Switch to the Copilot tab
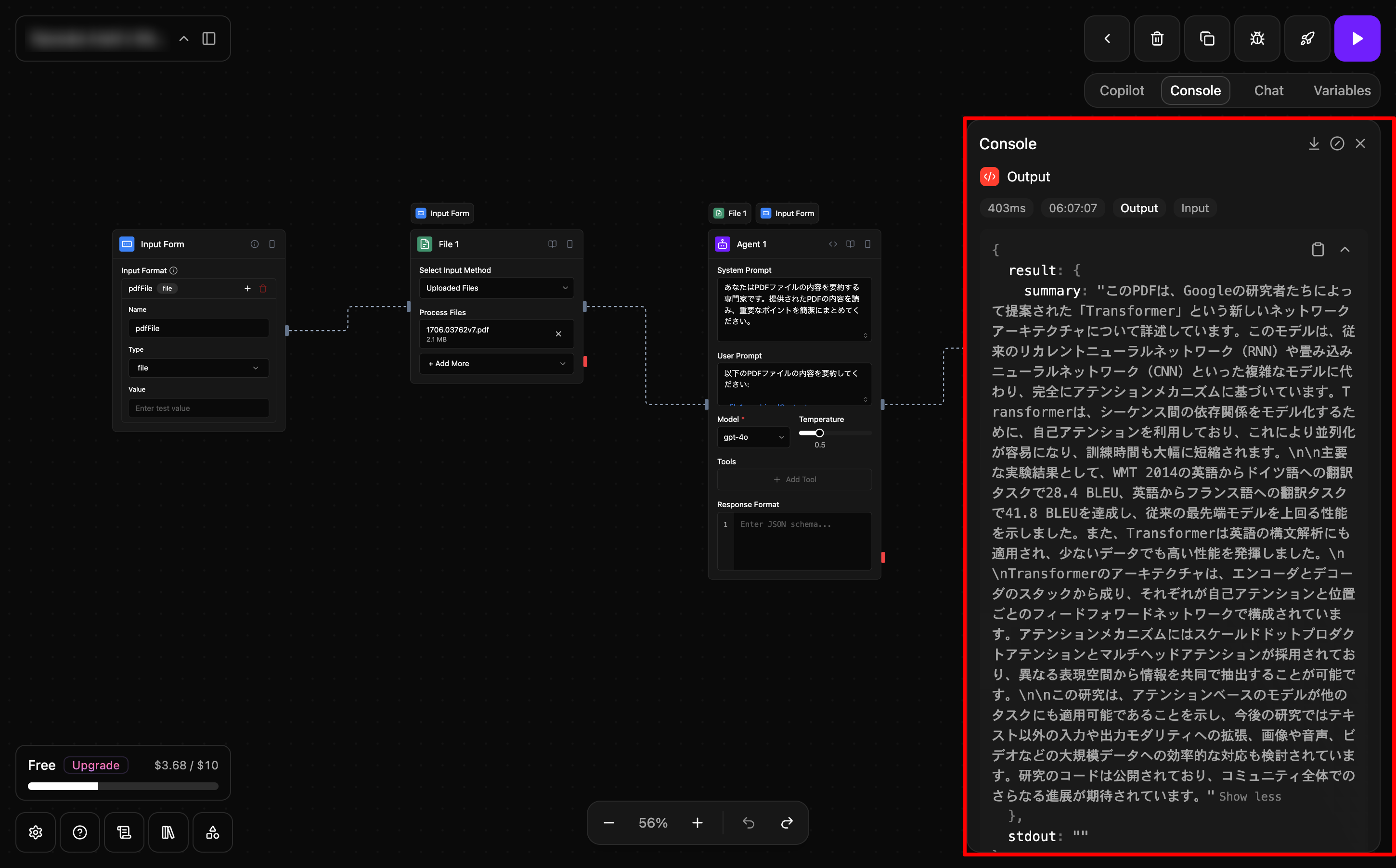Image resolution: width=1396 pixels, height=868 pixels. 1122,91
